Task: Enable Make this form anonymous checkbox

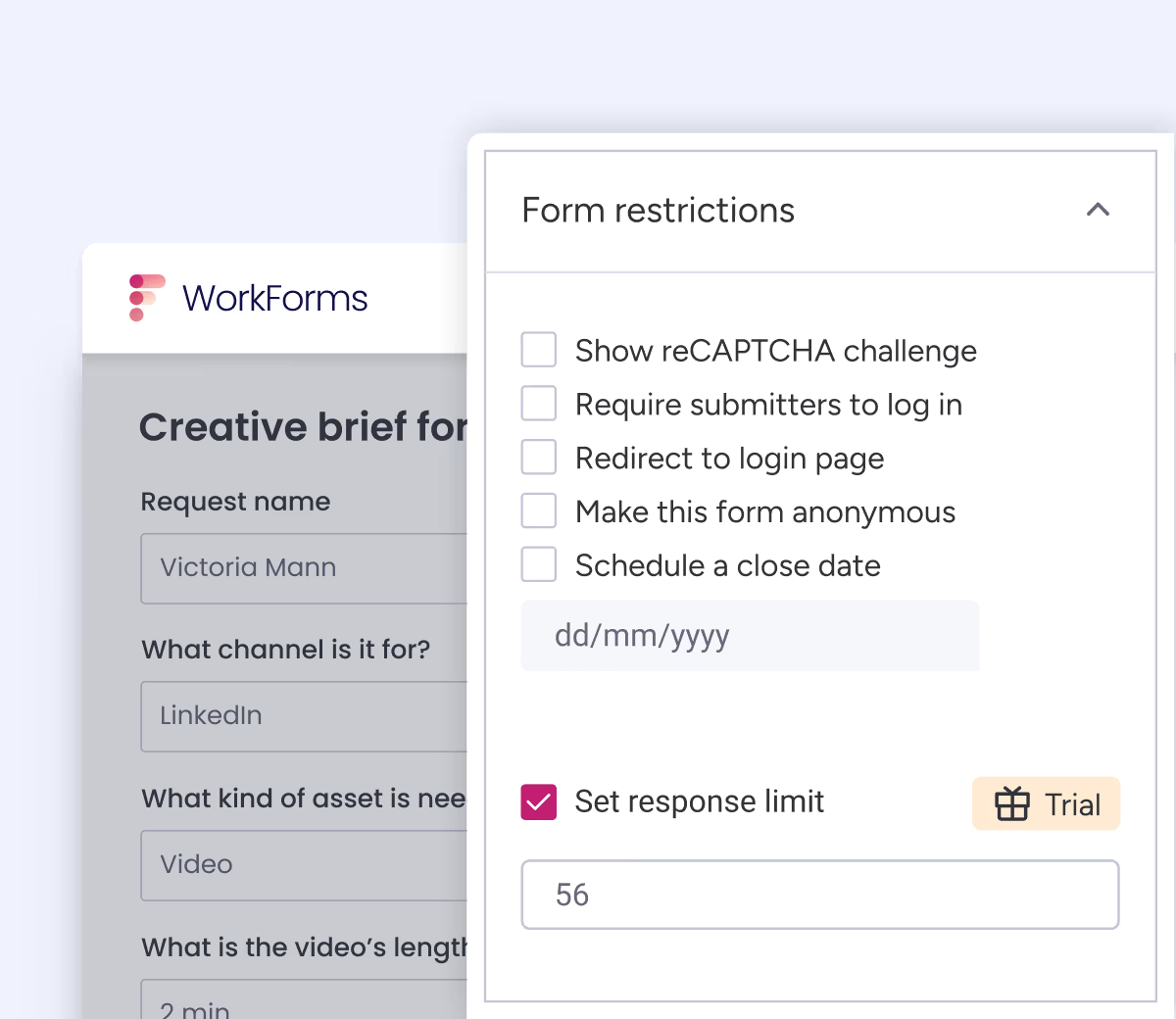Action: (539, 511)
